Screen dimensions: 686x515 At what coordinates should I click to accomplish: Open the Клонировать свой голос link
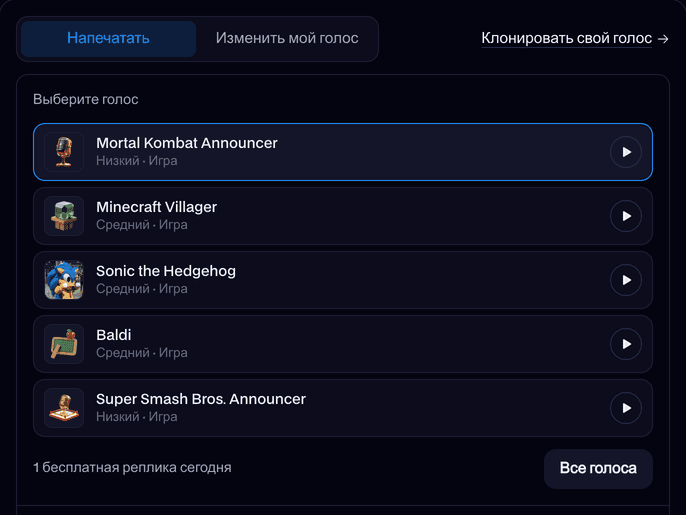click(567, 39)
